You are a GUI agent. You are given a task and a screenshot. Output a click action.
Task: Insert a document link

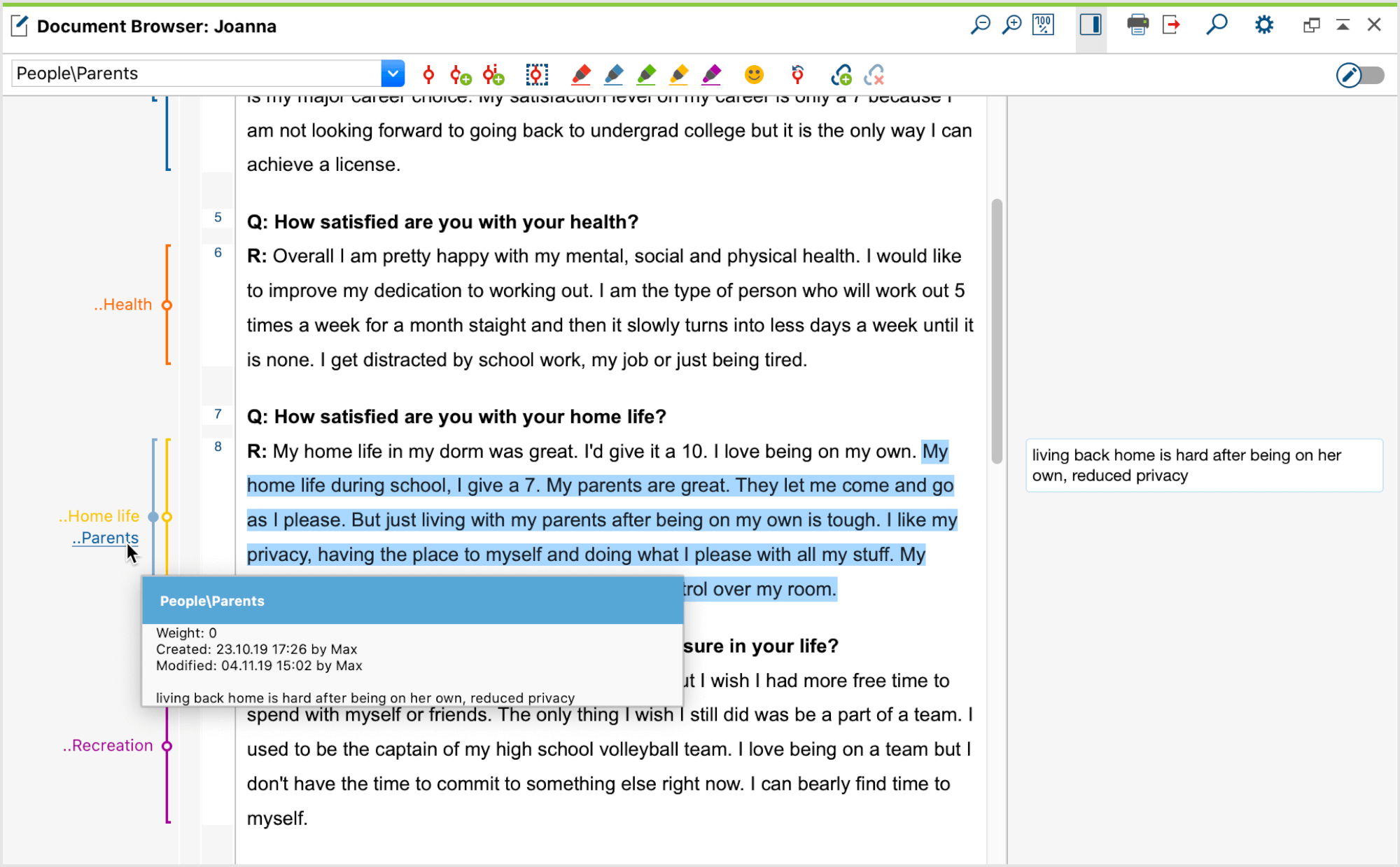pyautogui.click(x=841, y=74)
